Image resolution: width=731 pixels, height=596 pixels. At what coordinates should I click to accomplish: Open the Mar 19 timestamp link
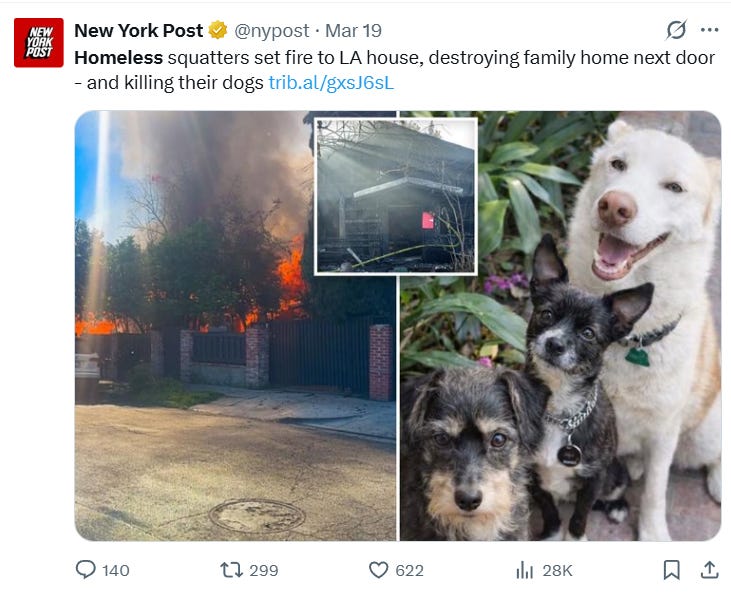(x=353, y=31)
